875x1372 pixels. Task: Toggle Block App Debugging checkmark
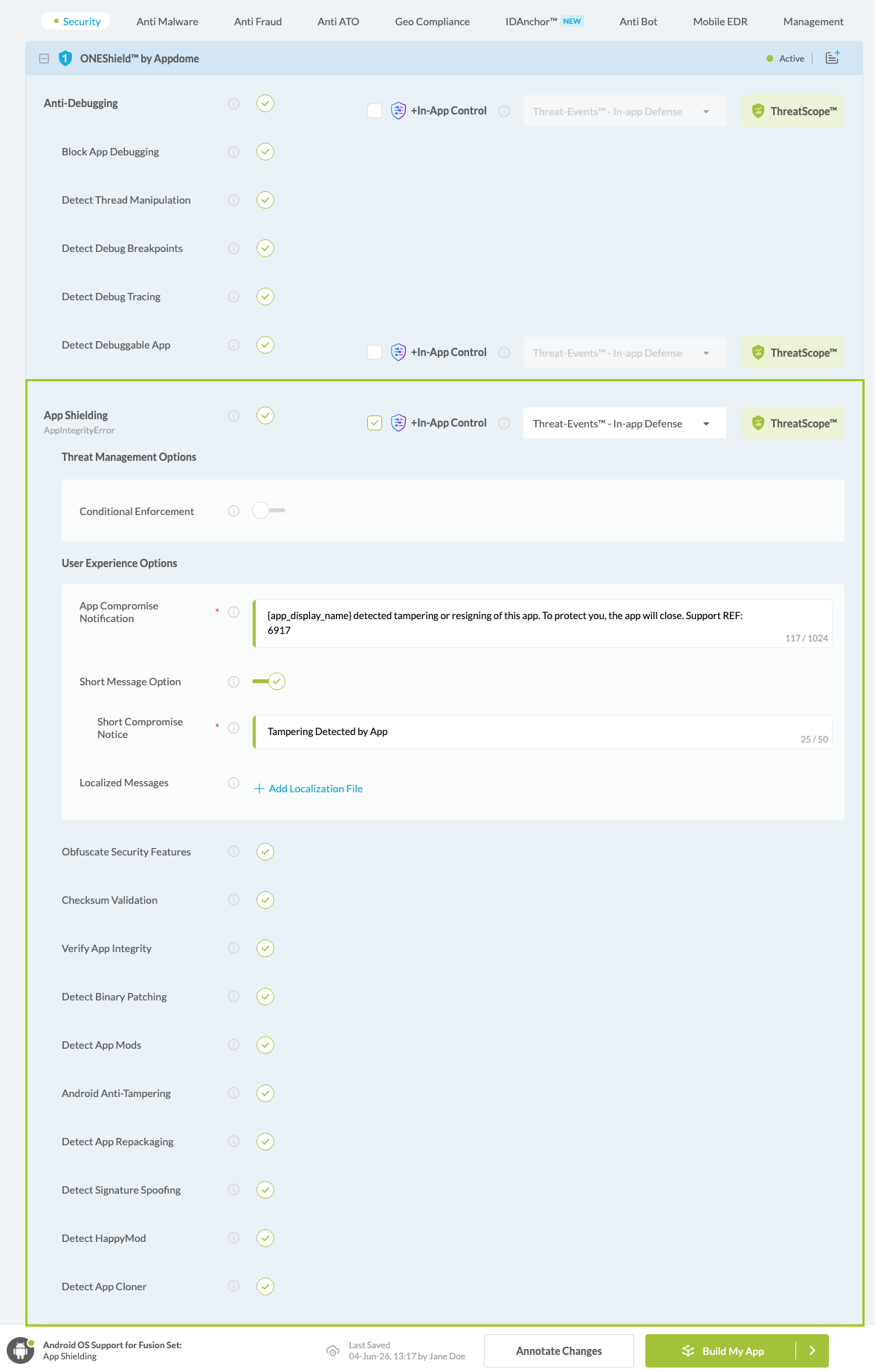(x=265, y=152)
